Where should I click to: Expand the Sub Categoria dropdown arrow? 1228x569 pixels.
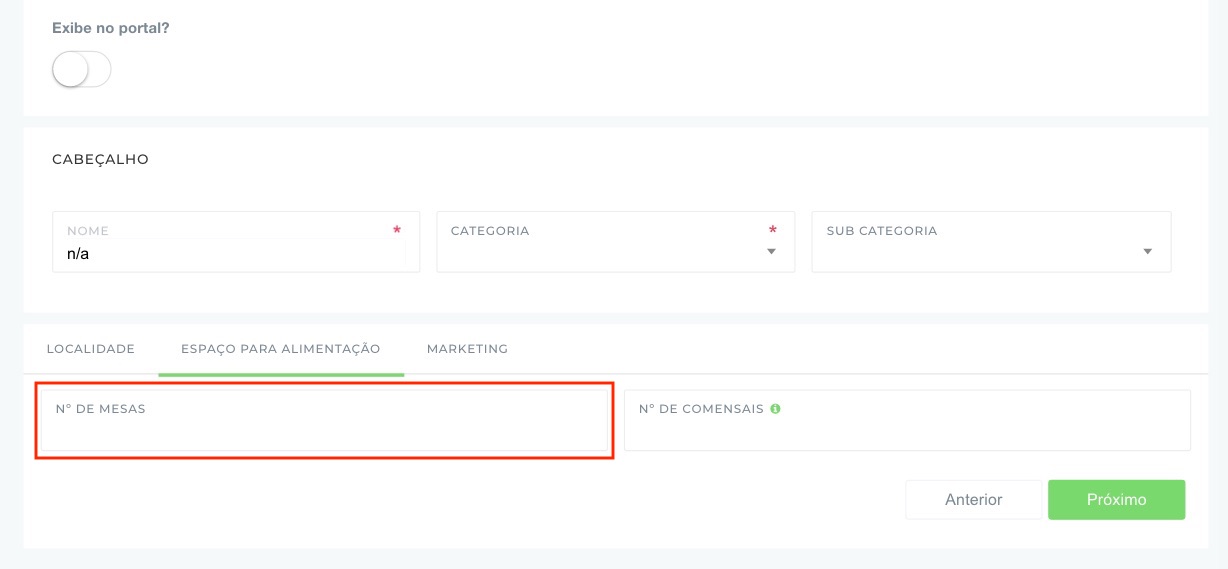click(x=1147, y=252)
